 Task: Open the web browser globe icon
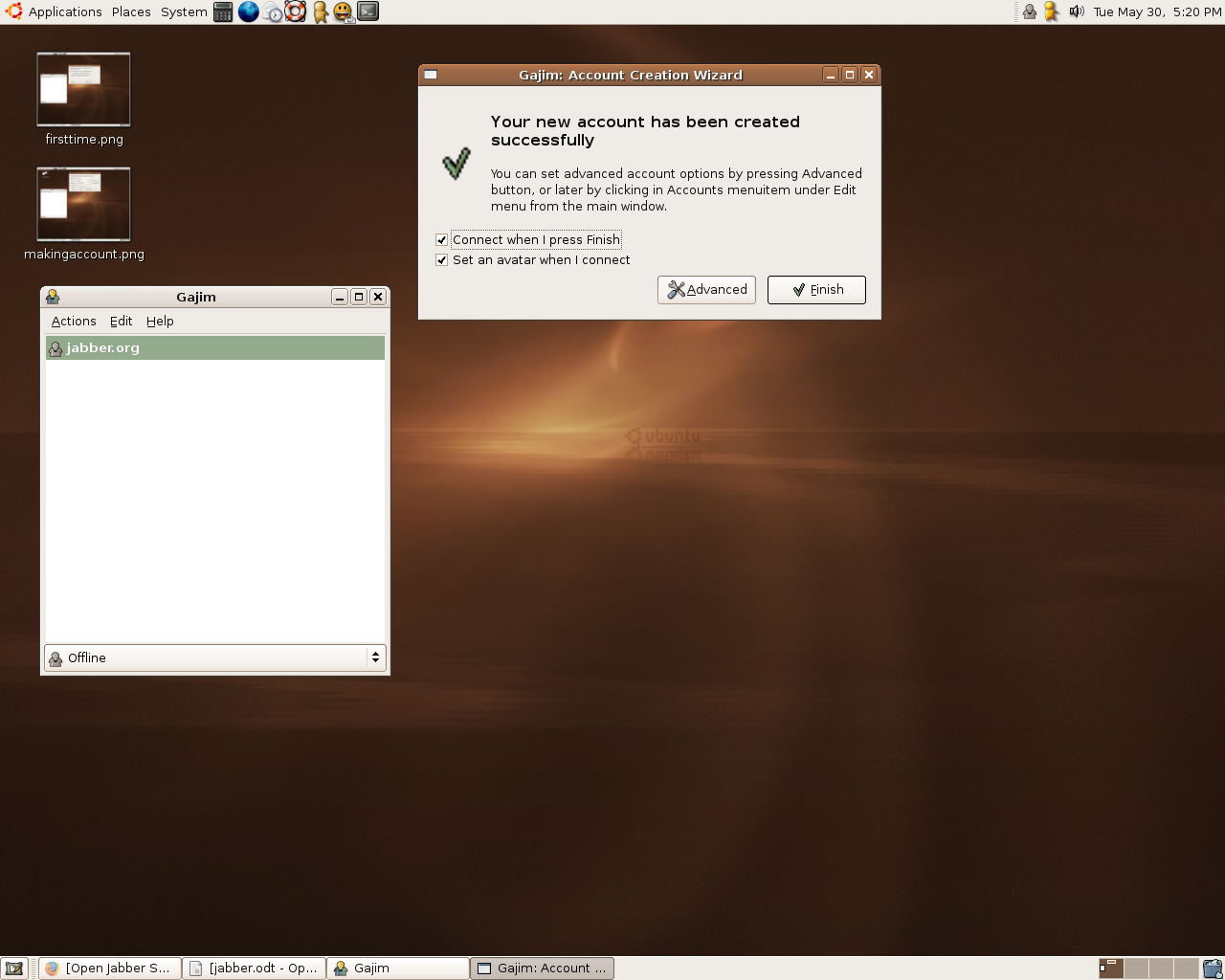tap(248, 11)
